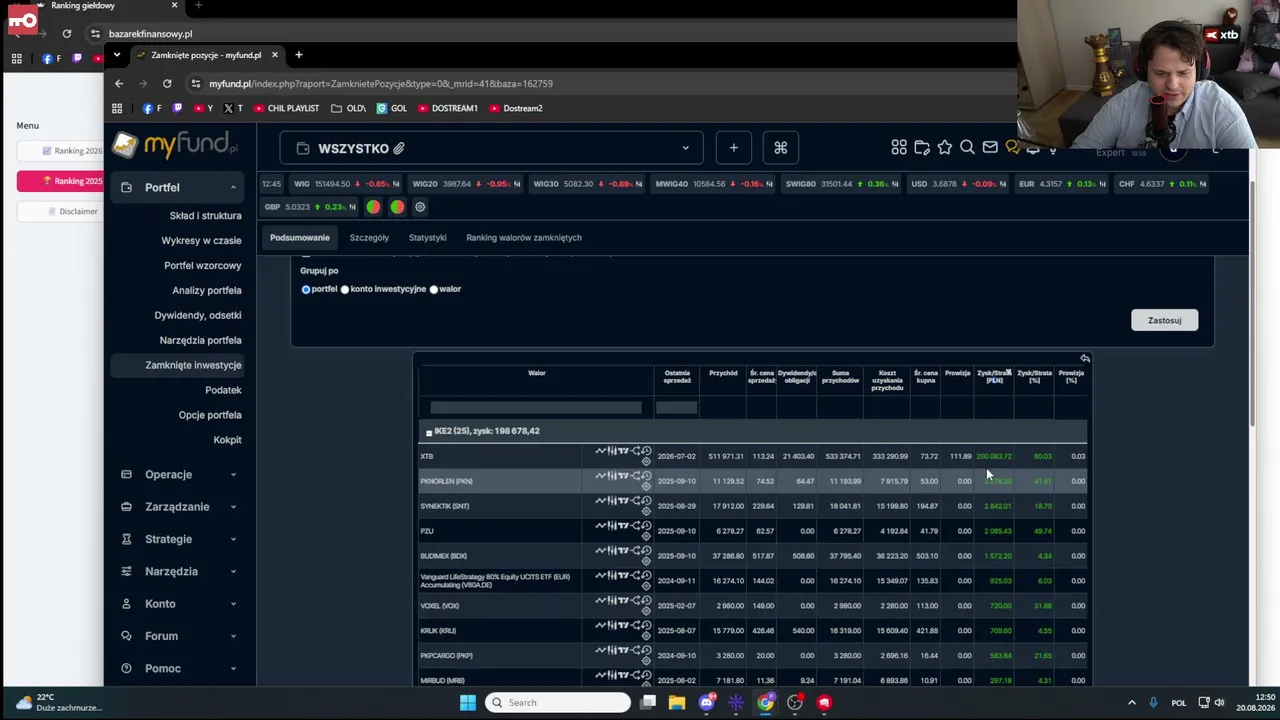Open the Windows Start menu
1280x720 pixels.
click(x=468, y=702)
